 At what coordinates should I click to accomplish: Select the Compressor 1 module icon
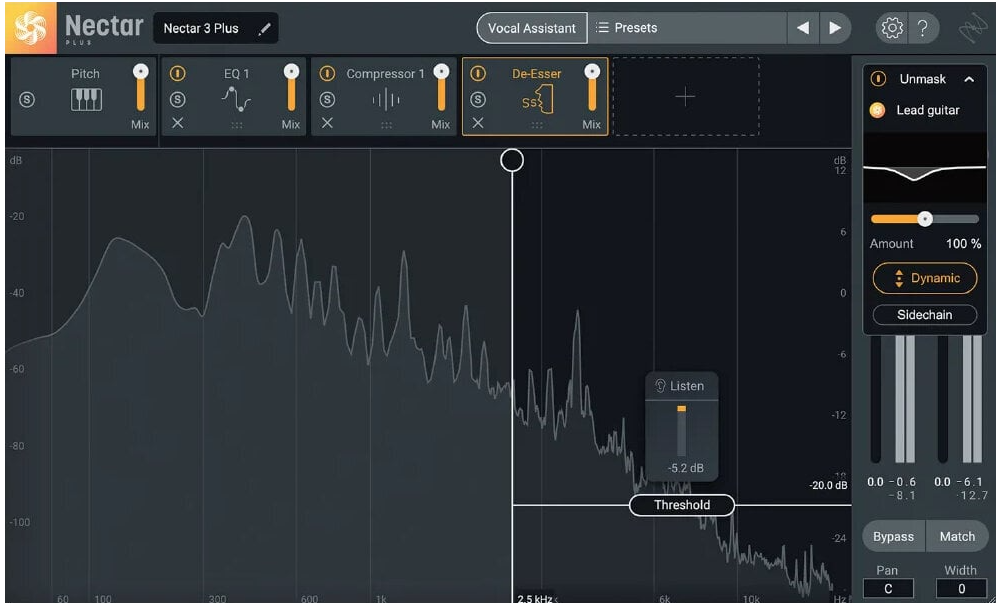[386, 100]
